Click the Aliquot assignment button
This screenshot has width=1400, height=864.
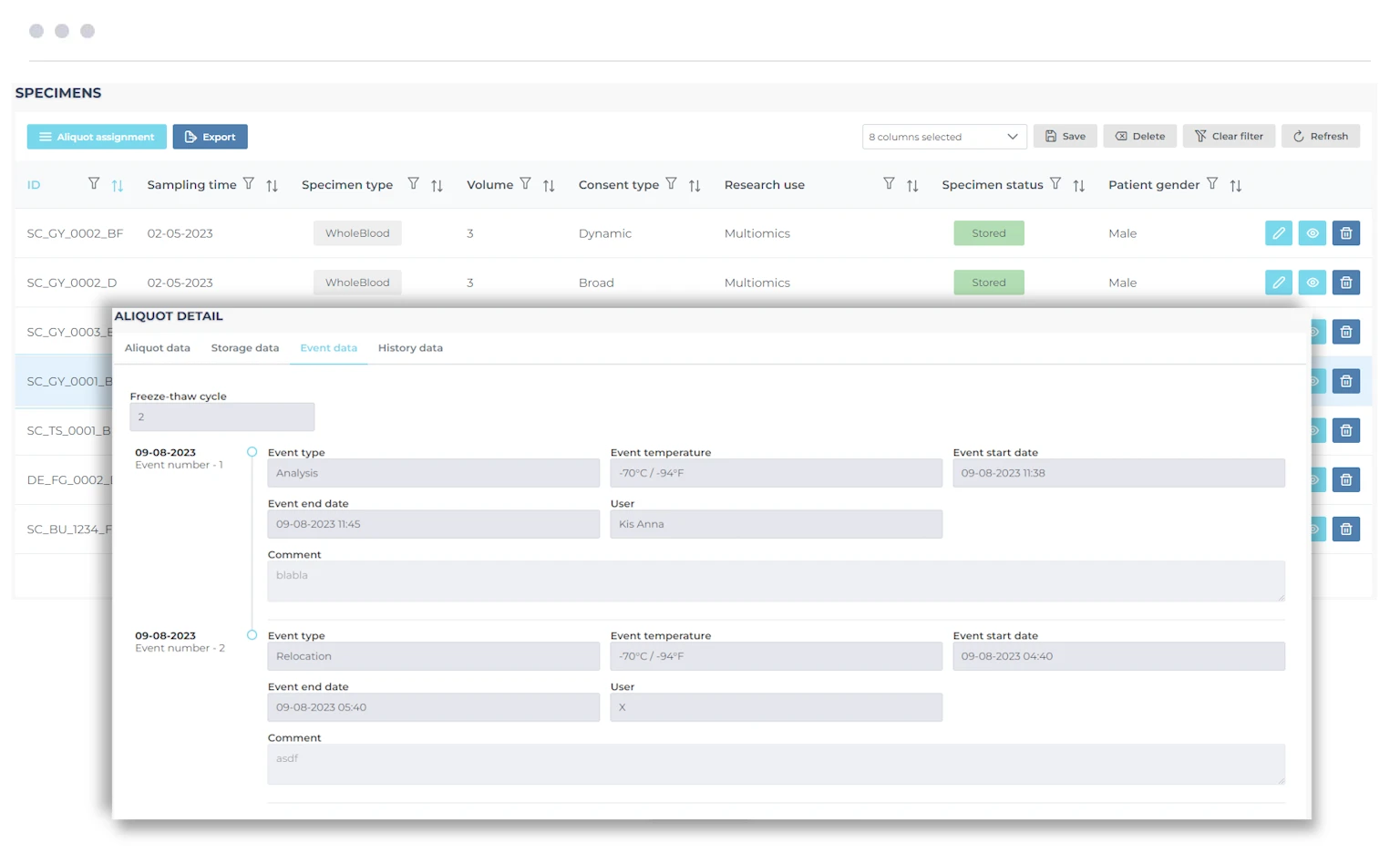tap(97, 137)
